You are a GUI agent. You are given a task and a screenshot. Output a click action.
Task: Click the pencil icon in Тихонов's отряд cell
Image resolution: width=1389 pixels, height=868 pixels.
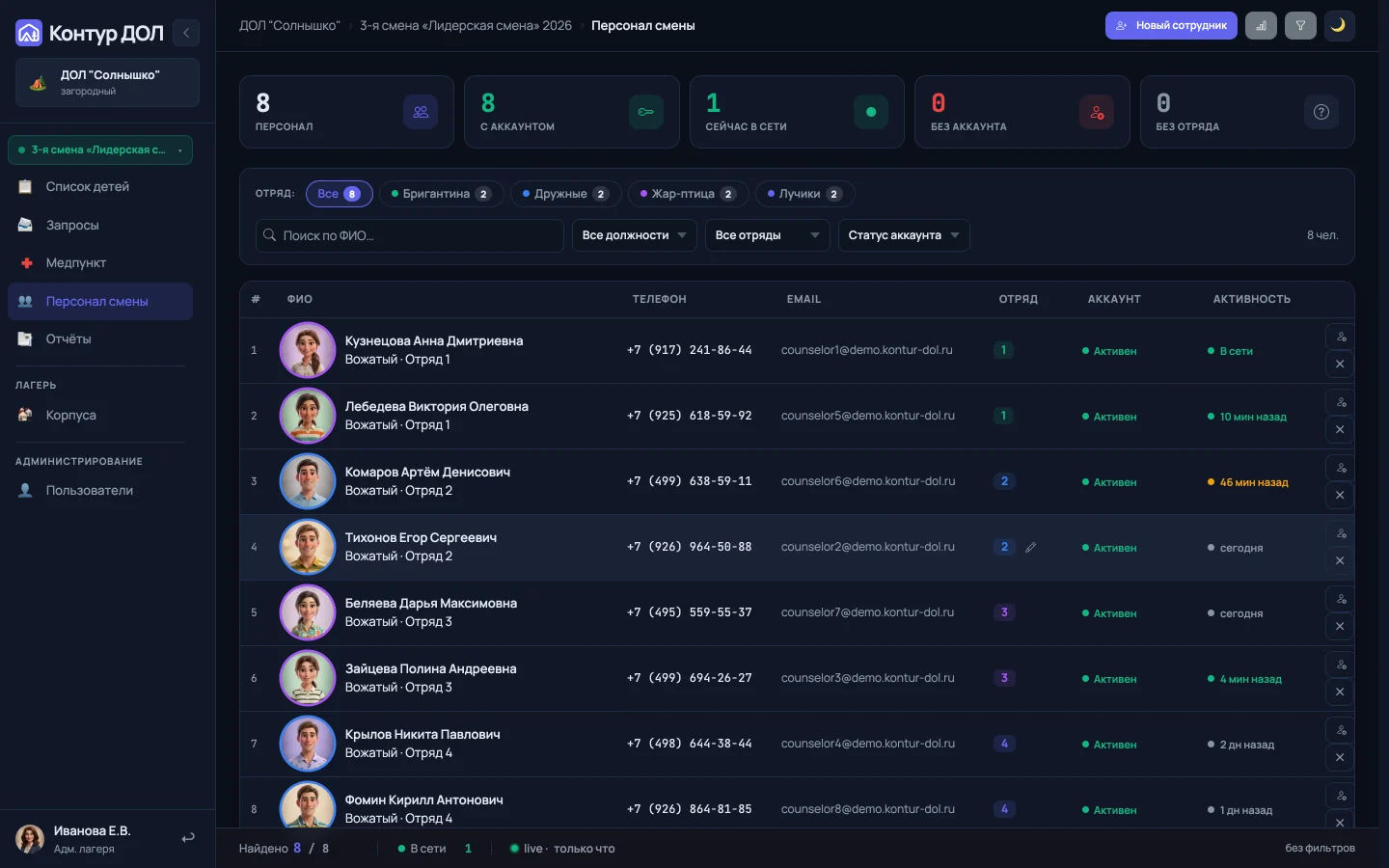click(x=1031, y=547)
